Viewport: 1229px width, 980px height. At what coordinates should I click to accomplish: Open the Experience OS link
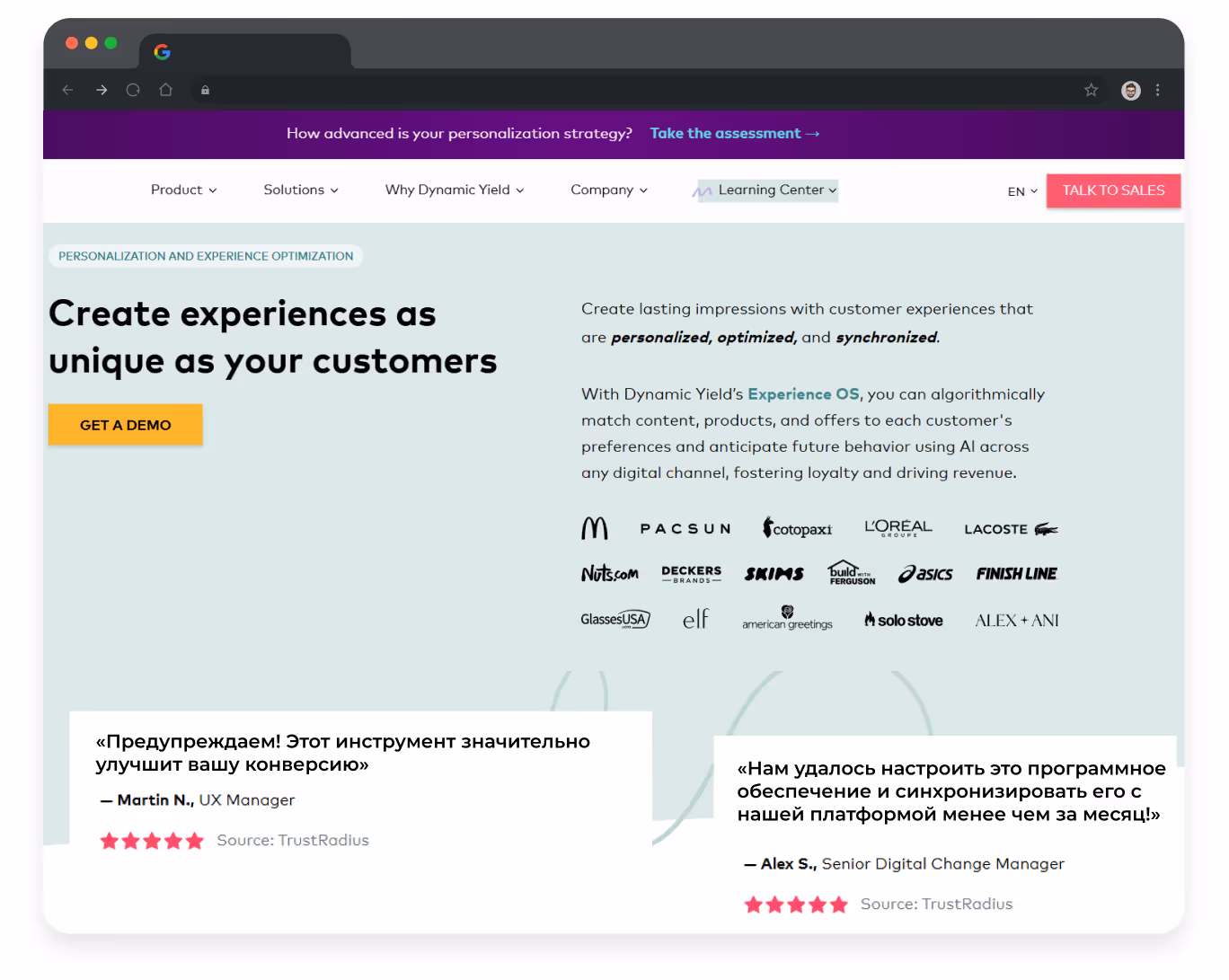pyautogui.click(x=803, y=393)
